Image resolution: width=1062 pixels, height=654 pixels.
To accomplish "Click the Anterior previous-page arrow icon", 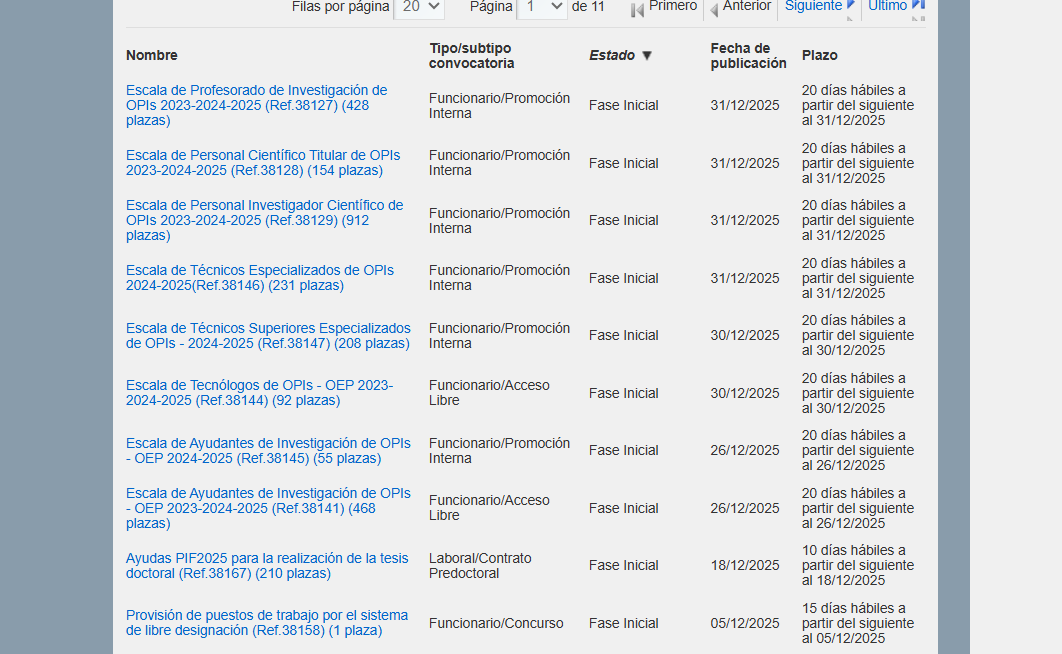I will 714,10.
